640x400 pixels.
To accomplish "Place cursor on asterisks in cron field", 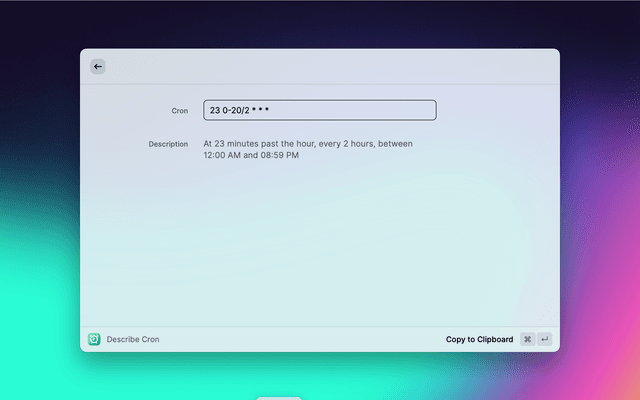I will pyautogui.click(x=261, y=110).
